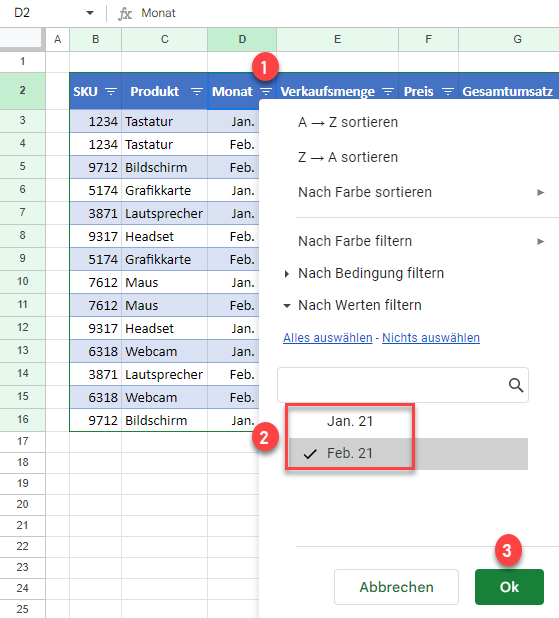559x618 pixels.
Task: Click Feb. month cell in row 4
Action: (233, 145)
